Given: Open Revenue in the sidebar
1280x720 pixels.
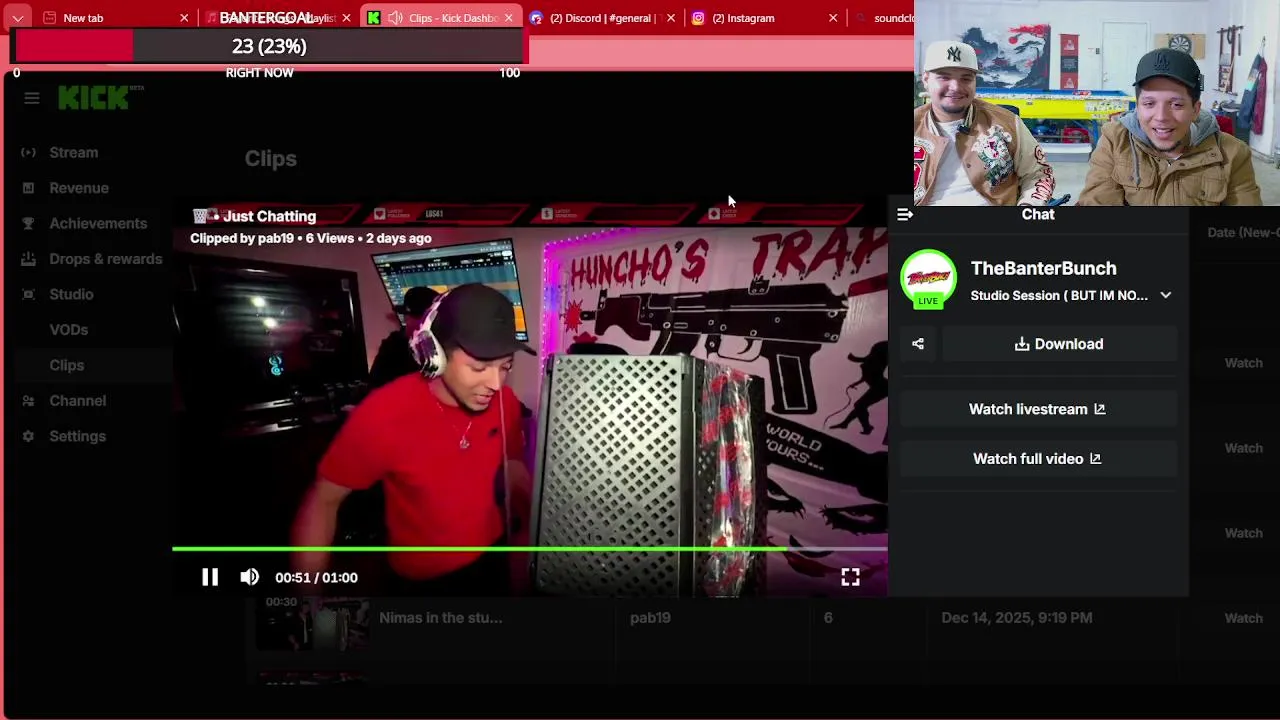Looking at the screenshot, I should pyautogui.click(x=79, y=188).
